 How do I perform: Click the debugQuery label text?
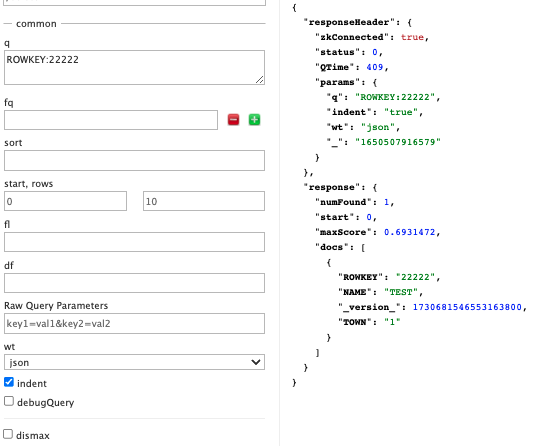pos(46,403)
